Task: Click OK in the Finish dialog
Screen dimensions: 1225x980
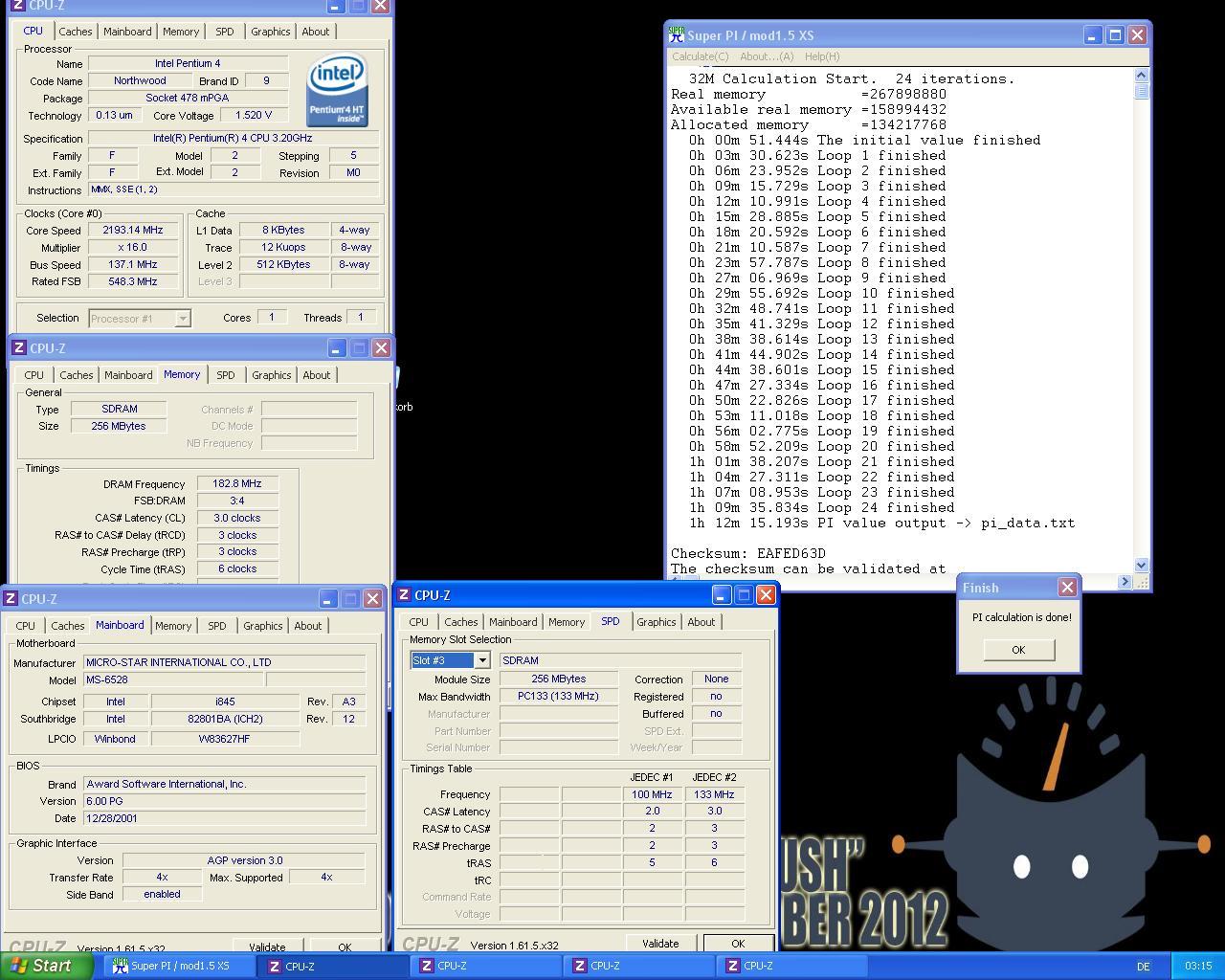Action: (1018, 650)
